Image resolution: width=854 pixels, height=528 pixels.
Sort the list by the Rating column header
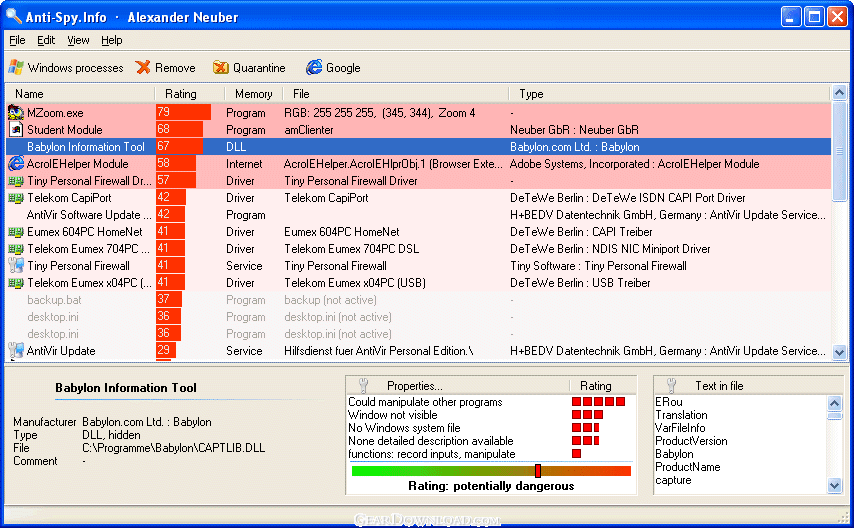pos(190,94)
